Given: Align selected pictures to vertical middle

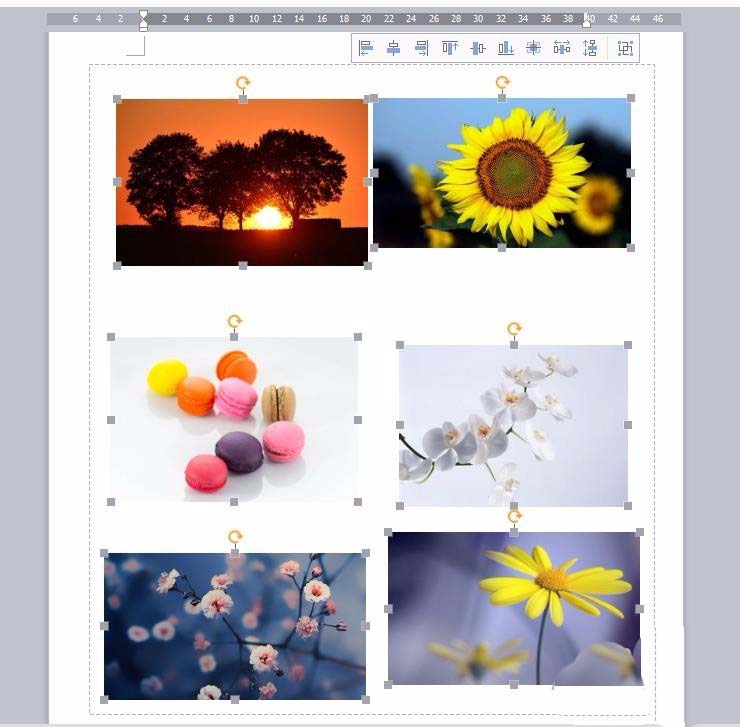Looking at the screenshot, I should pos(478,48).
